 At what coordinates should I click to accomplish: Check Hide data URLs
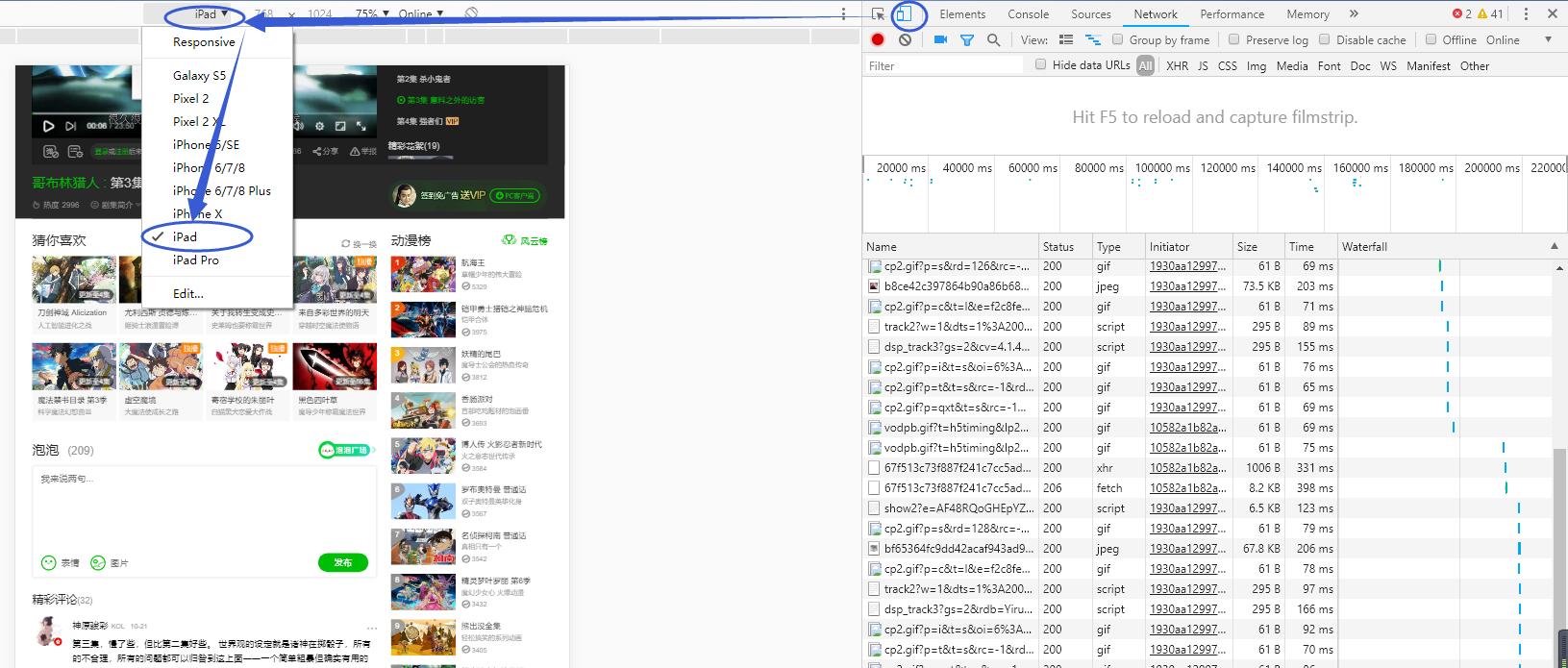click(1040, 64)
